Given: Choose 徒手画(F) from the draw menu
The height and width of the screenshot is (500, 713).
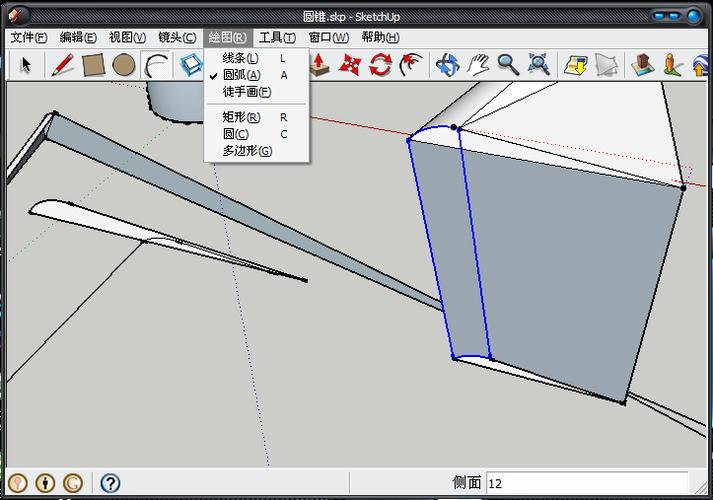Looking at the screenshot, I should click(x=257, y=92).
